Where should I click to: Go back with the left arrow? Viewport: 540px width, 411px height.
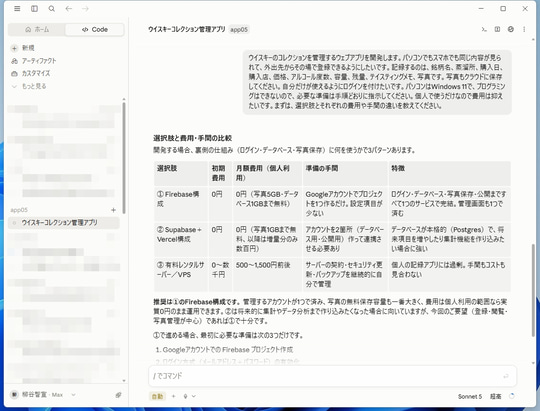point(69,9)
